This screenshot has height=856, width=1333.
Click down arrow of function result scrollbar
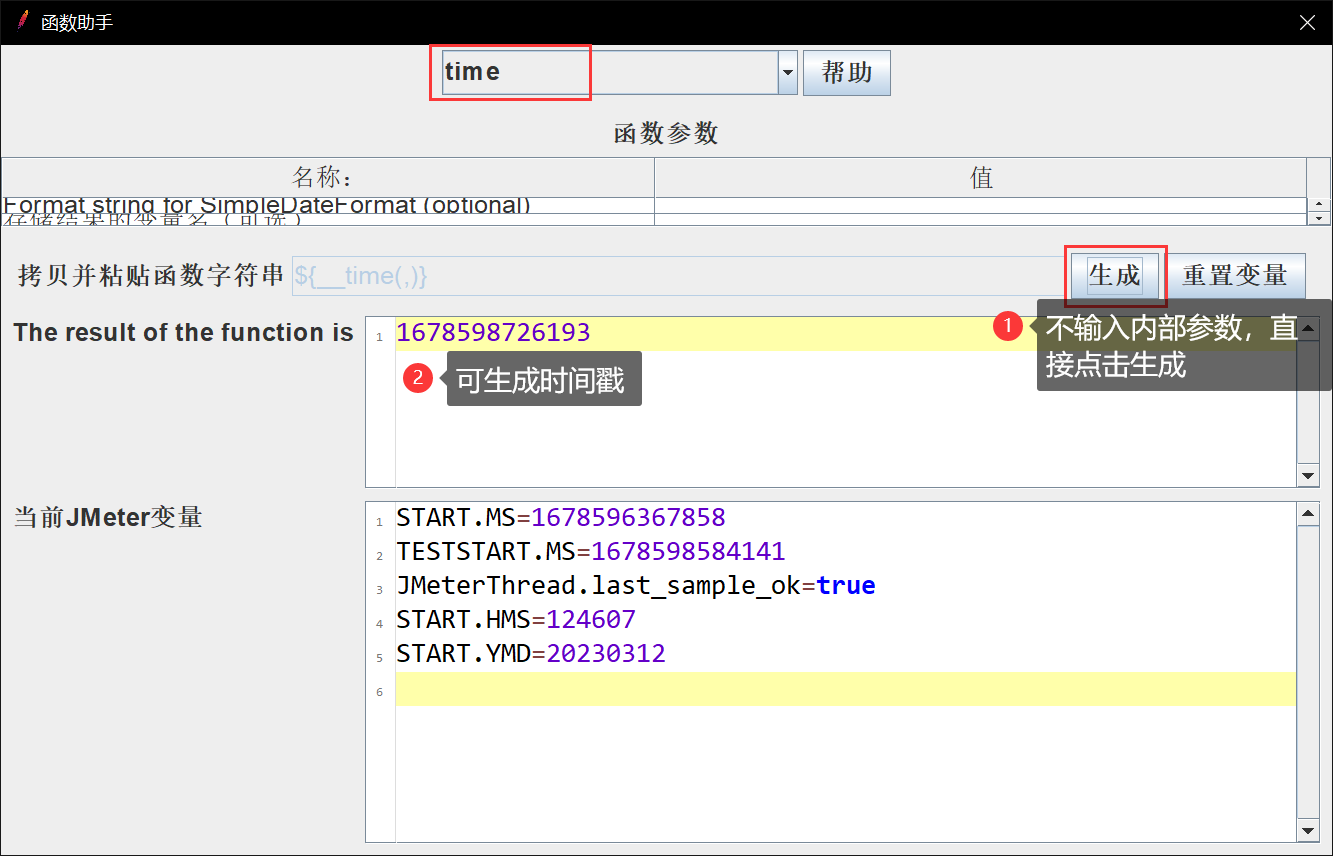coord(1307,475)
